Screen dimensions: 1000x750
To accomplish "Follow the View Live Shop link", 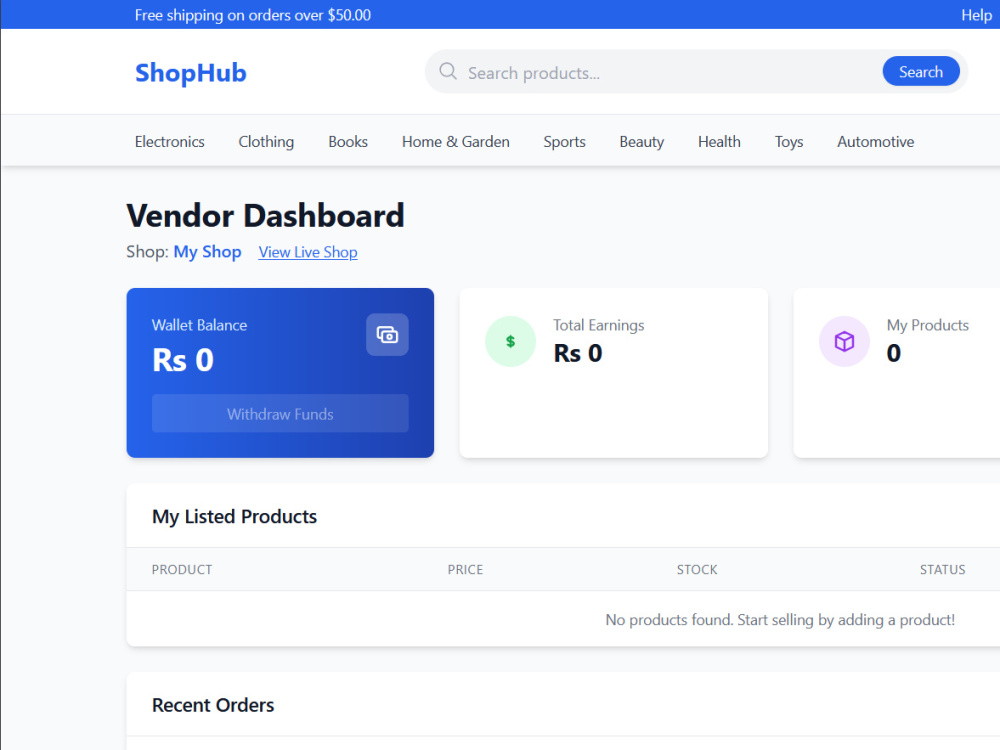I will coord(308,252).
